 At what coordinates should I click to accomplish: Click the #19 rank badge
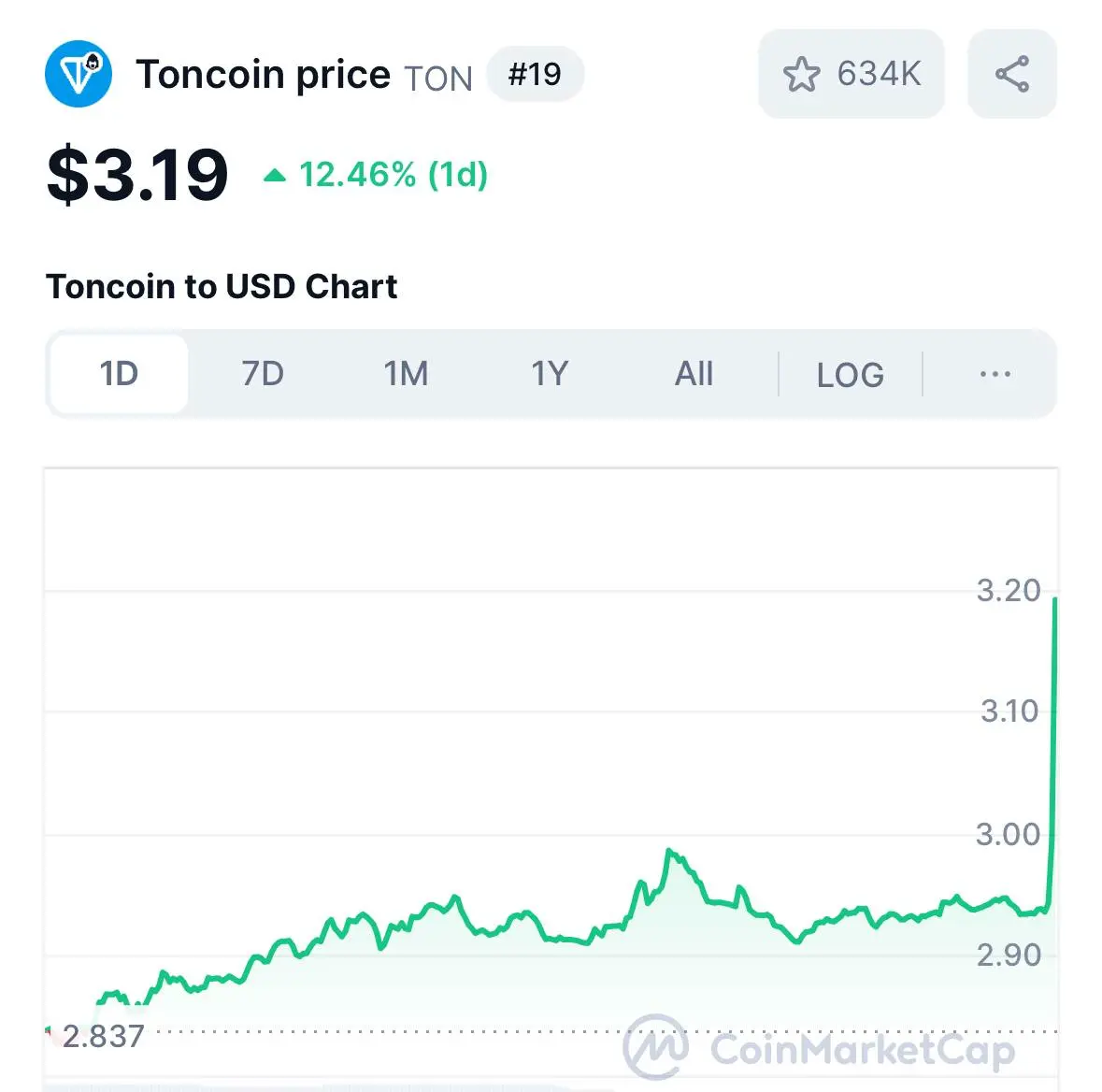pyautogui.click(x=535, y=74)
